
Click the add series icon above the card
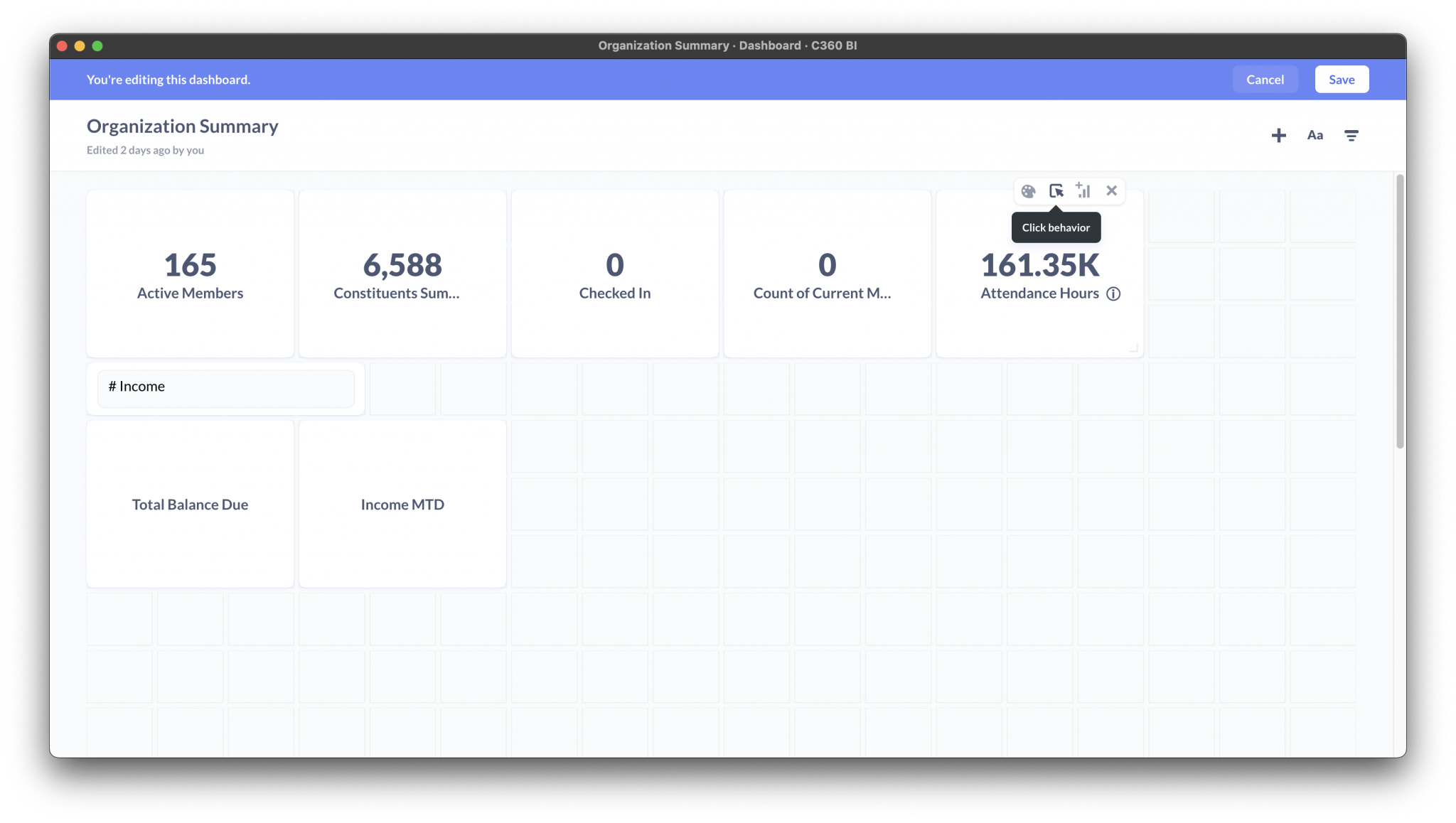pyautogui.click(x=1083, y=190)
